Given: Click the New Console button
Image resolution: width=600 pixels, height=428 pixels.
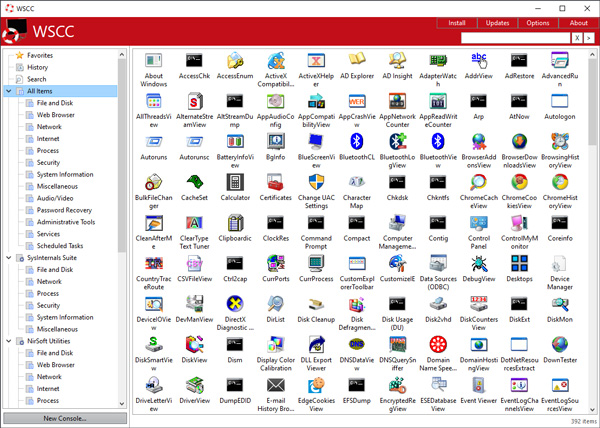Looking at the screenshot, I should (65, 418).
